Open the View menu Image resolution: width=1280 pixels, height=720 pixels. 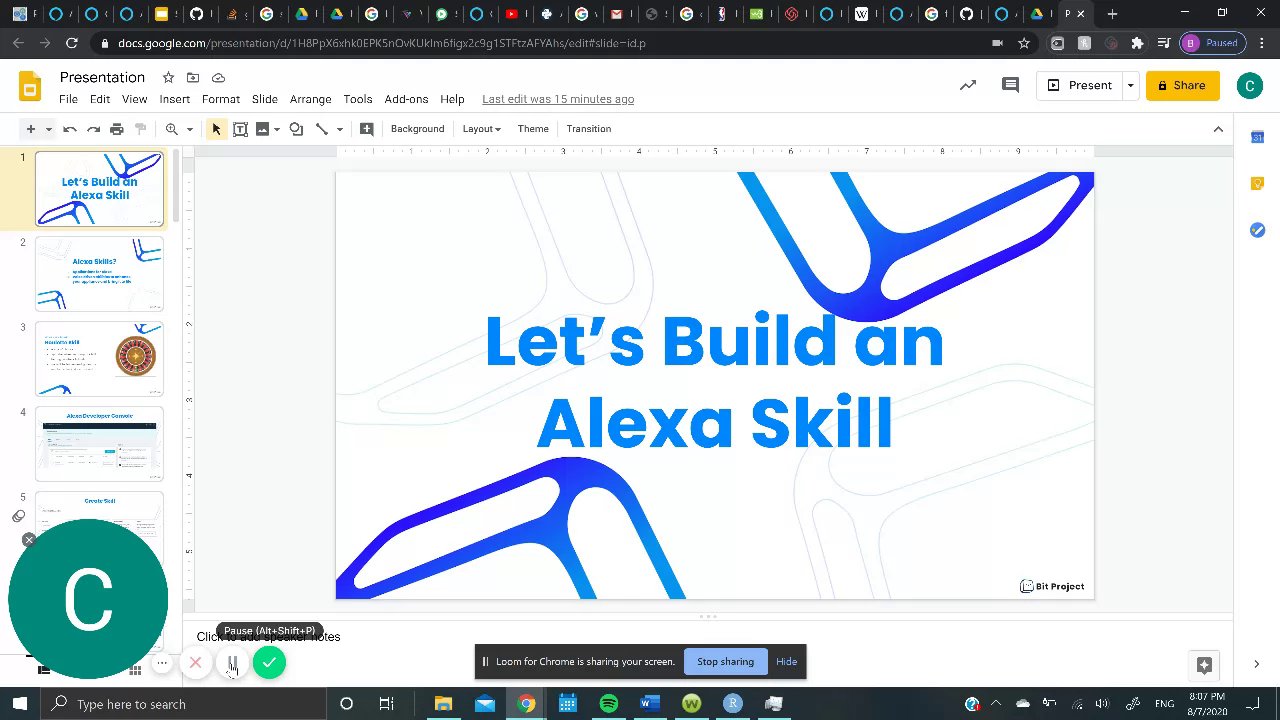(134, 99)
